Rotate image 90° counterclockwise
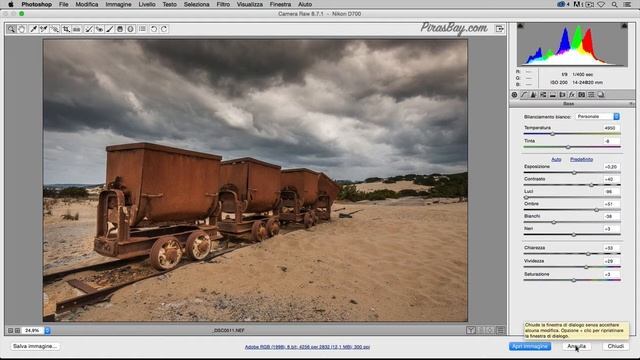This screenshot has width=640, height=360. tap(153, 29)
